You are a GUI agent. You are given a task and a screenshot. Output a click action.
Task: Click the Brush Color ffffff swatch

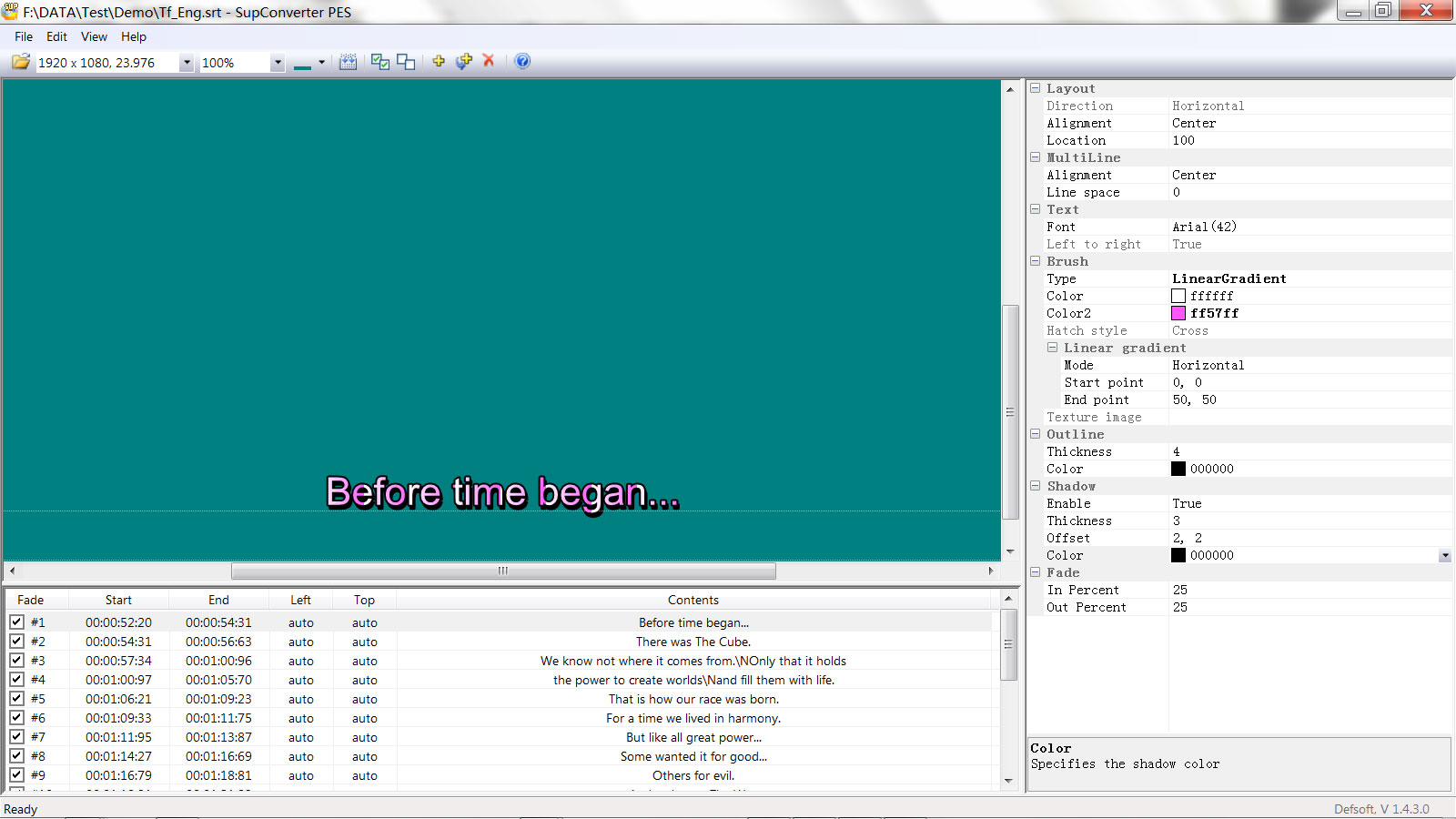click(x=1178, y=296)
